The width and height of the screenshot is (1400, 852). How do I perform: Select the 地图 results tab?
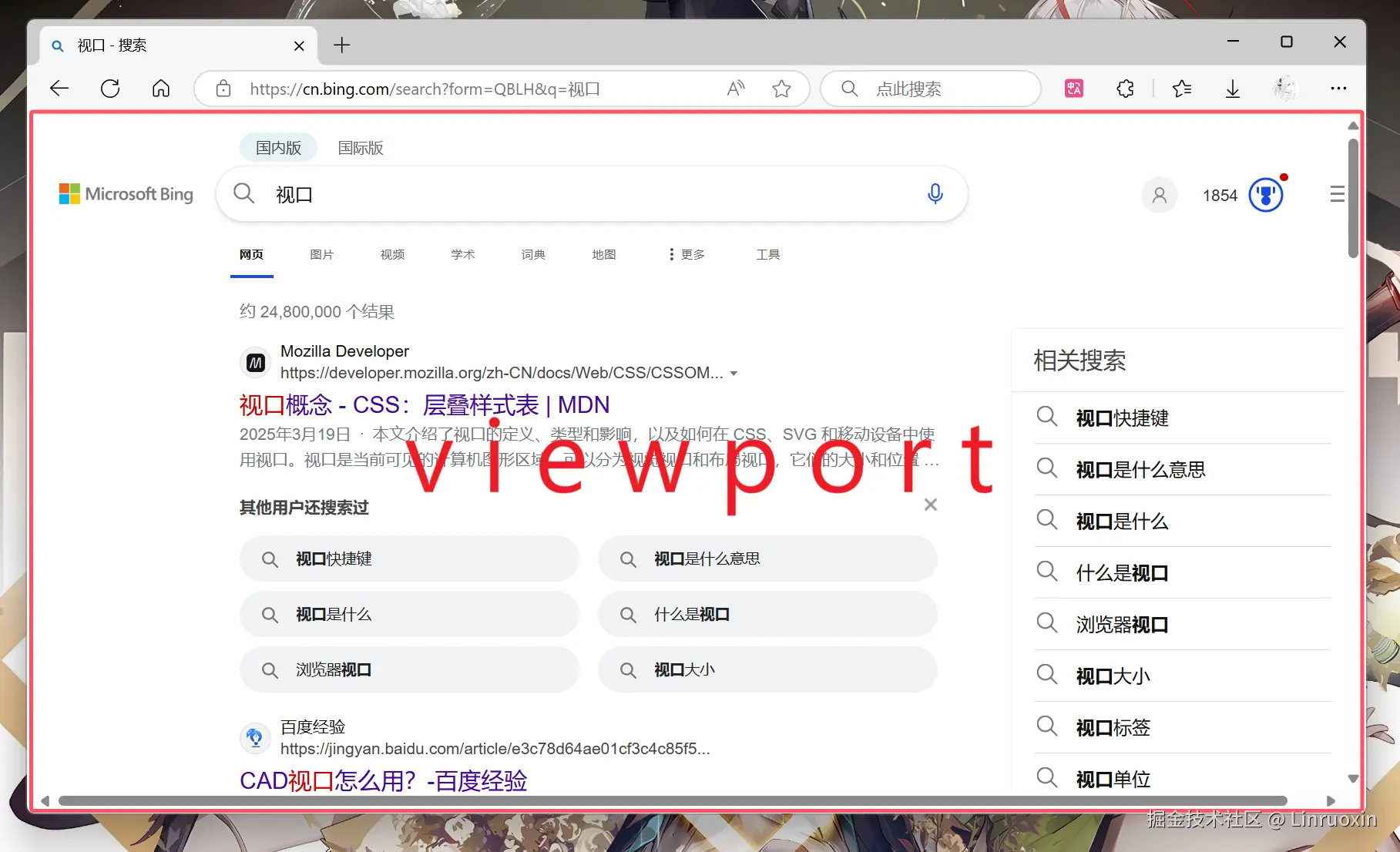(604, 255)
